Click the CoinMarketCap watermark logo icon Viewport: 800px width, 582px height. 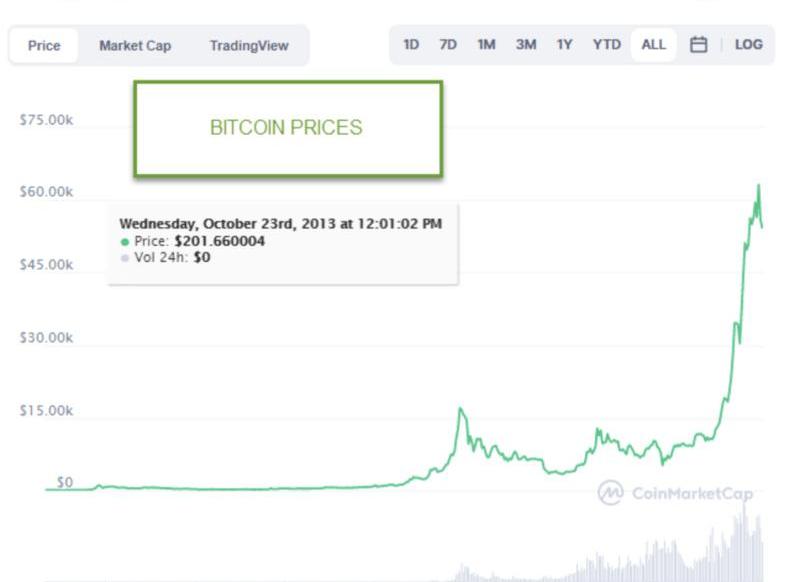610,492
